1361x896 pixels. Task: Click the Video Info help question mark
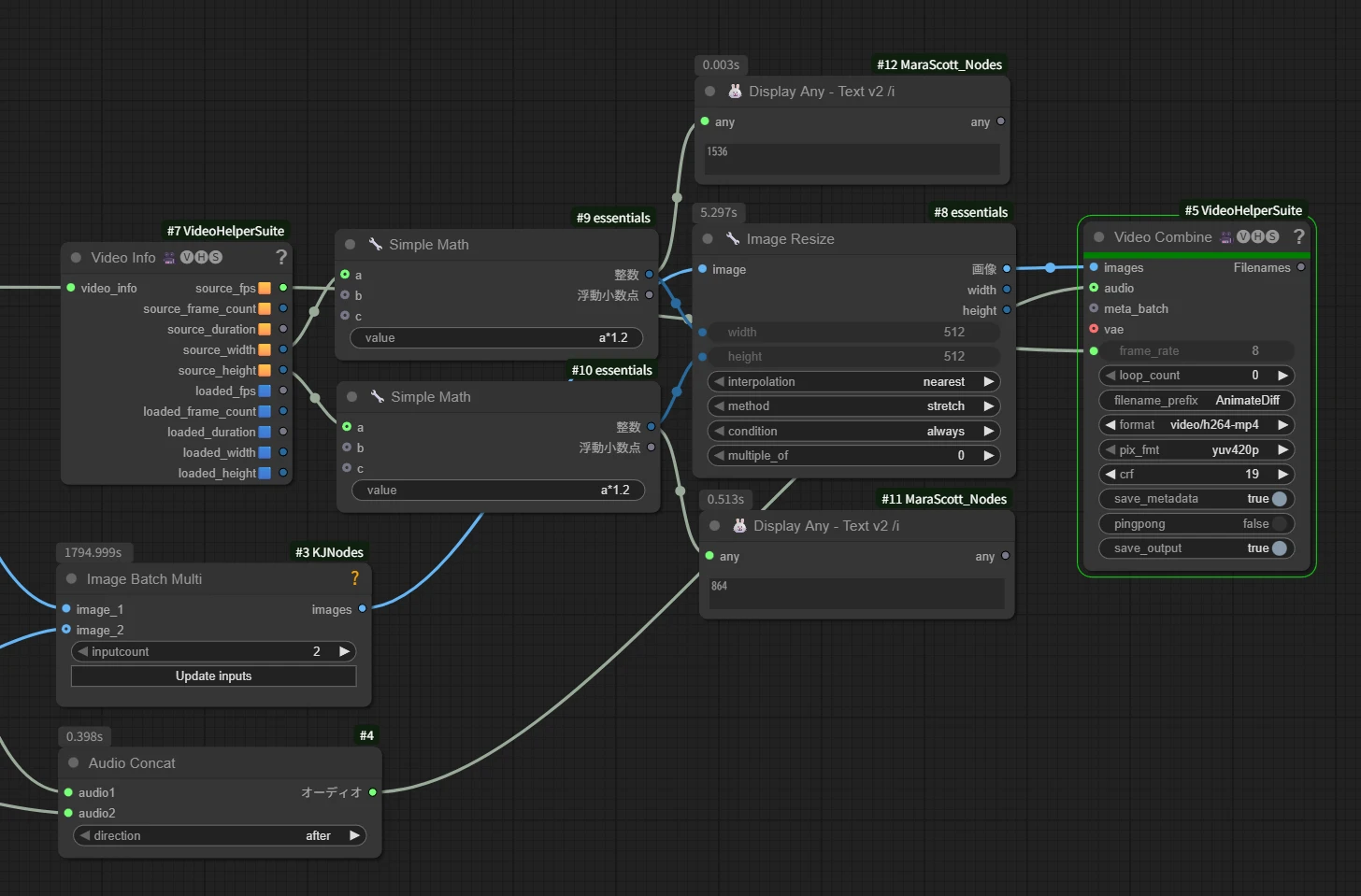tap(280, 257)
